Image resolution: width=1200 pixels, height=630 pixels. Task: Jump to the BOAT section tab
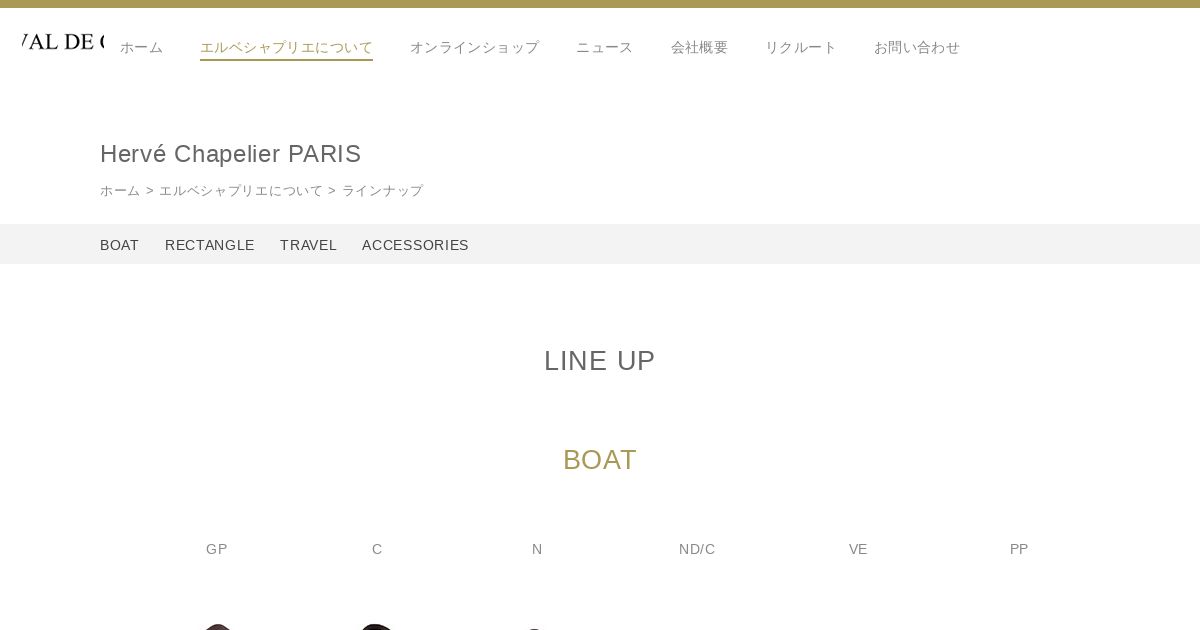click(120, 245)
